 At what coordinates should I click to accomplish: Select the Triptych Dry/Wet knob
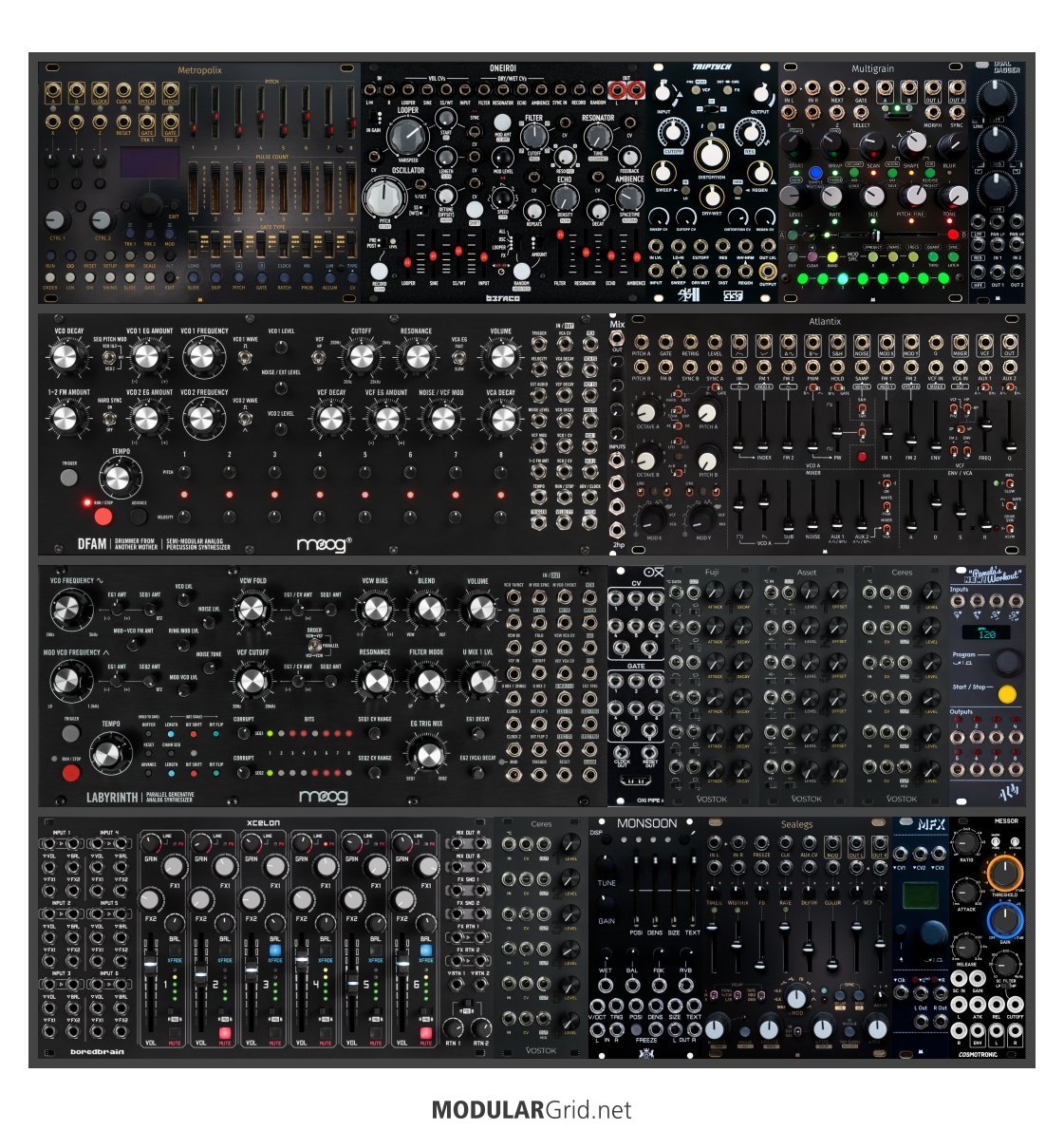coord(711,195)
